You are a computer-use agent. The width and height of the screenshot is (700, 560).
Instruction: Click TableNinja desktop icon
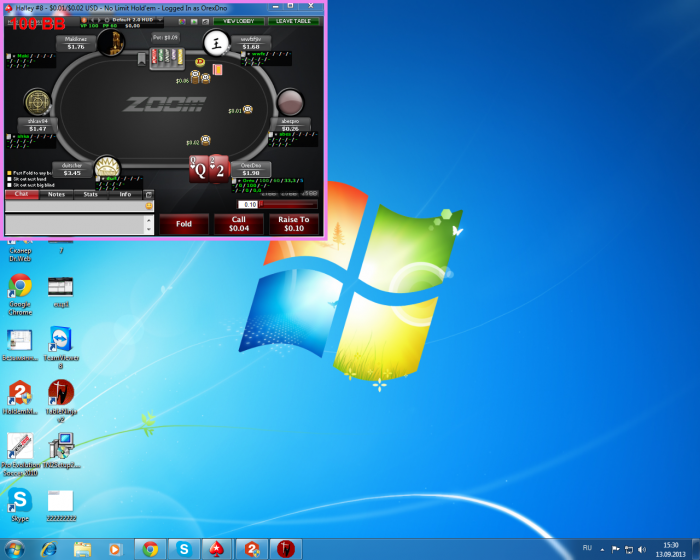pos(61,393)
